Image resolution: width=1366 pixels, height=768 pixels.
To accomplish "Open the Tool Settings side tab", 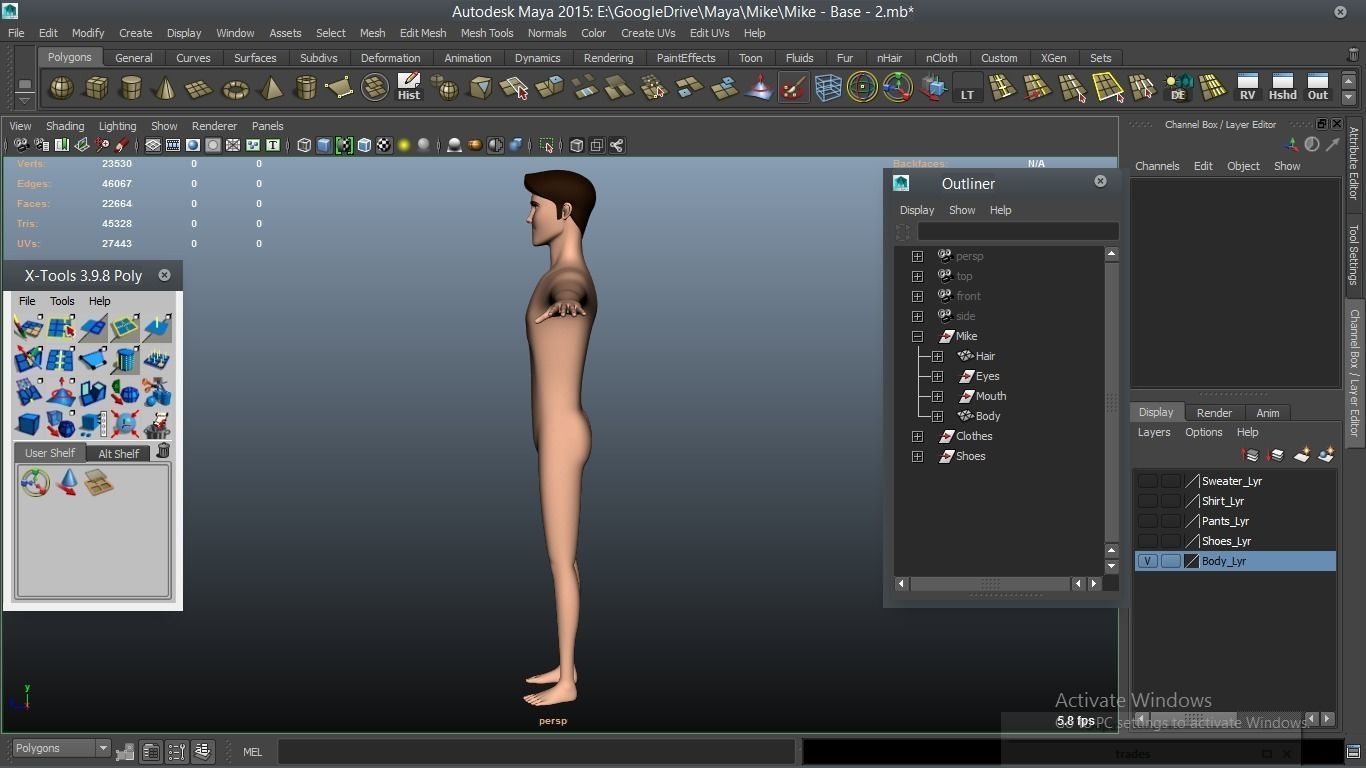I will click(x=1354, y=254).
